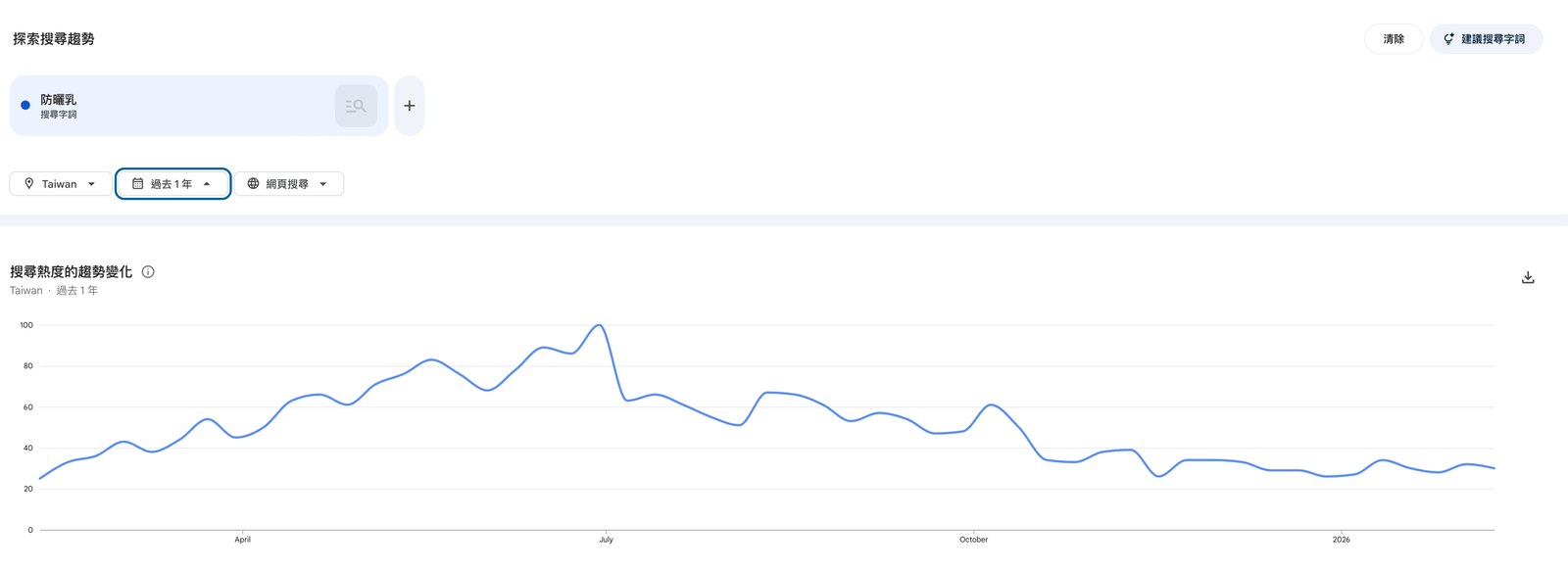The height and width of the screenshot is (571, 1568).
Task: Click the calendar icon in the time filter
Action: (x=139, y=183)
